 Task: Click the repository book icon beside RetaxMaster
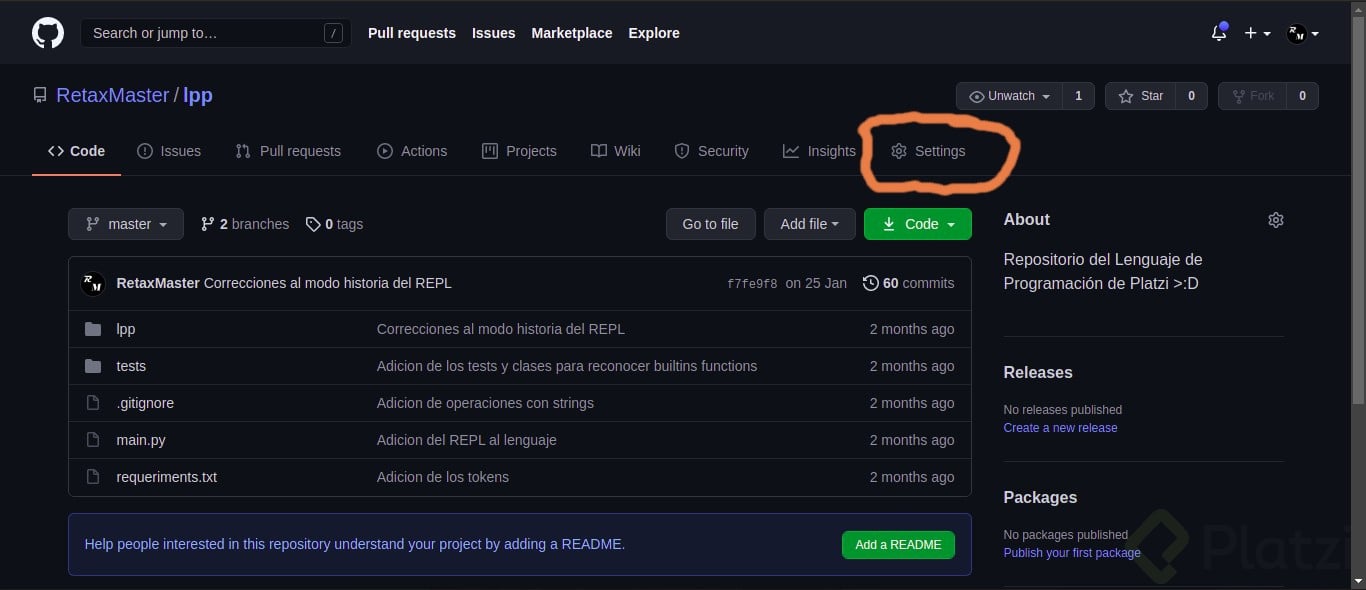point(40,95)
